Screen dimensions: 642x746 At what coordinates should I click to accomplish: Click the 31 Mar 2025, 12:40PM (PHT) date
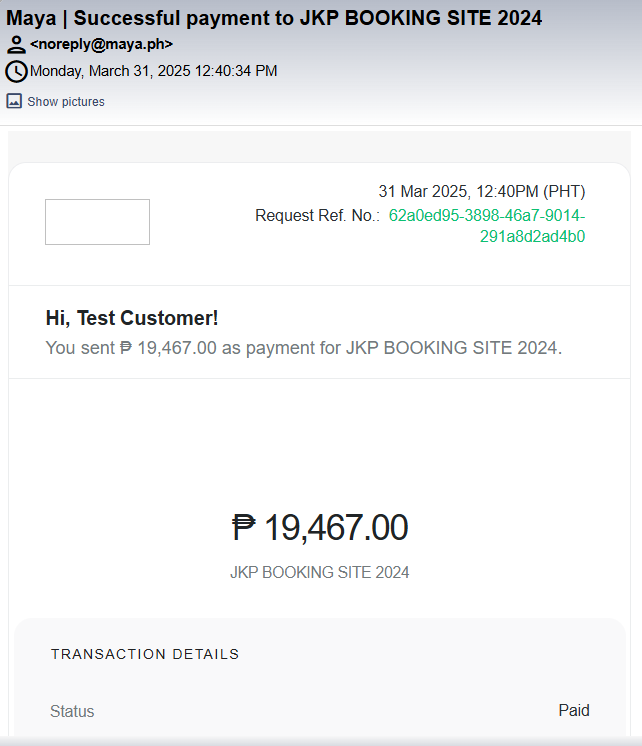[x=481, y=191]
